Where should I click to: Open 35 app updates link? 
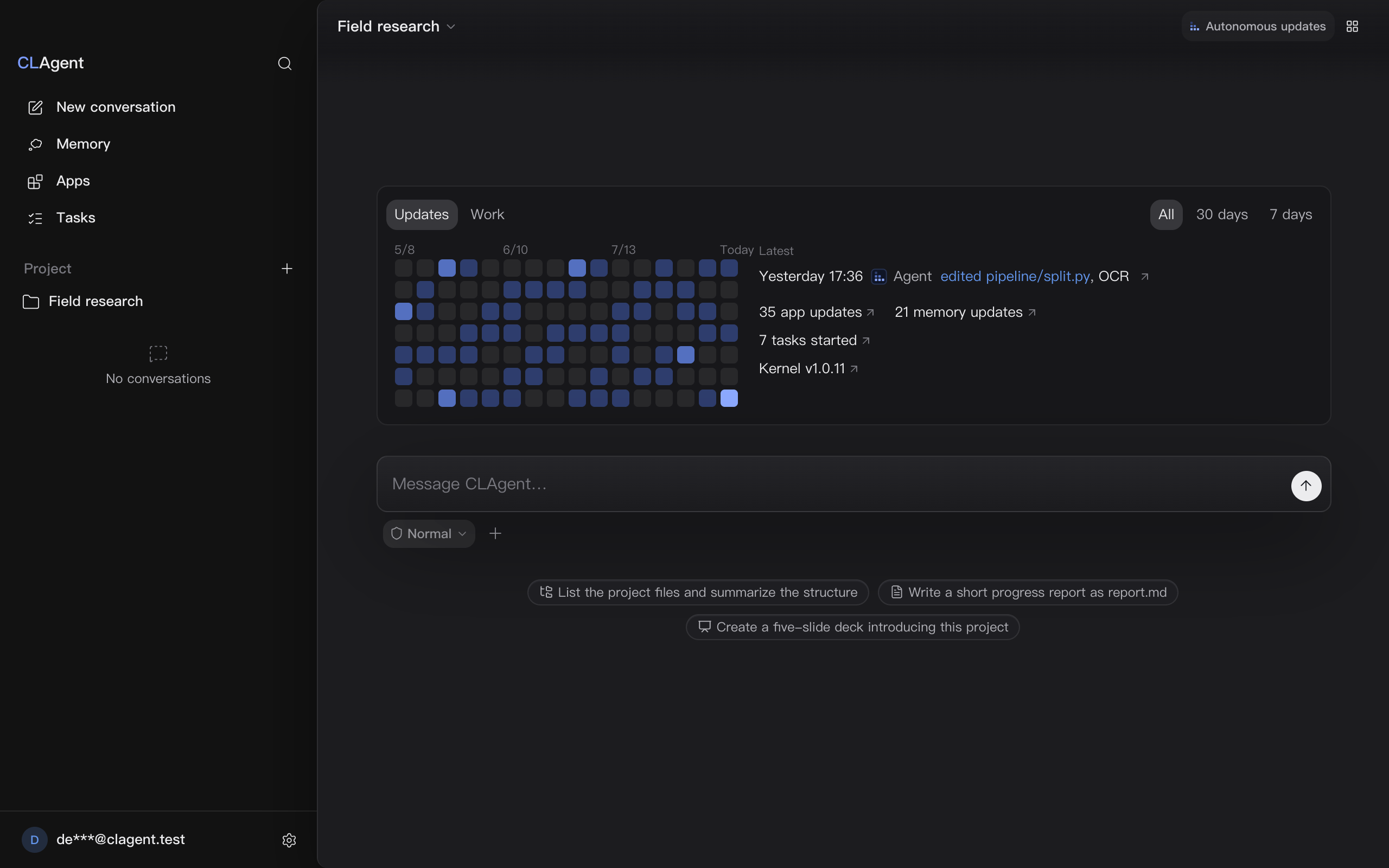(816, 312)
